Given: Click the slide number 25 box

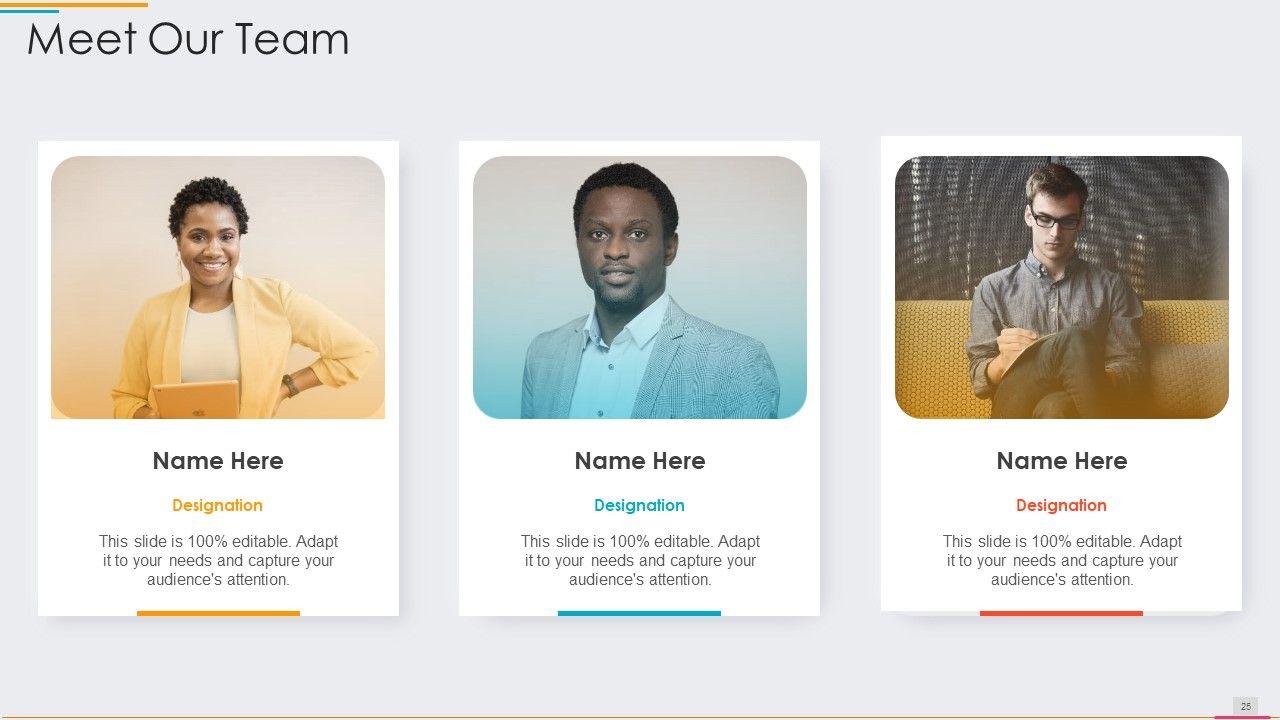Looking at the screenshot, I should [1245, 706].
